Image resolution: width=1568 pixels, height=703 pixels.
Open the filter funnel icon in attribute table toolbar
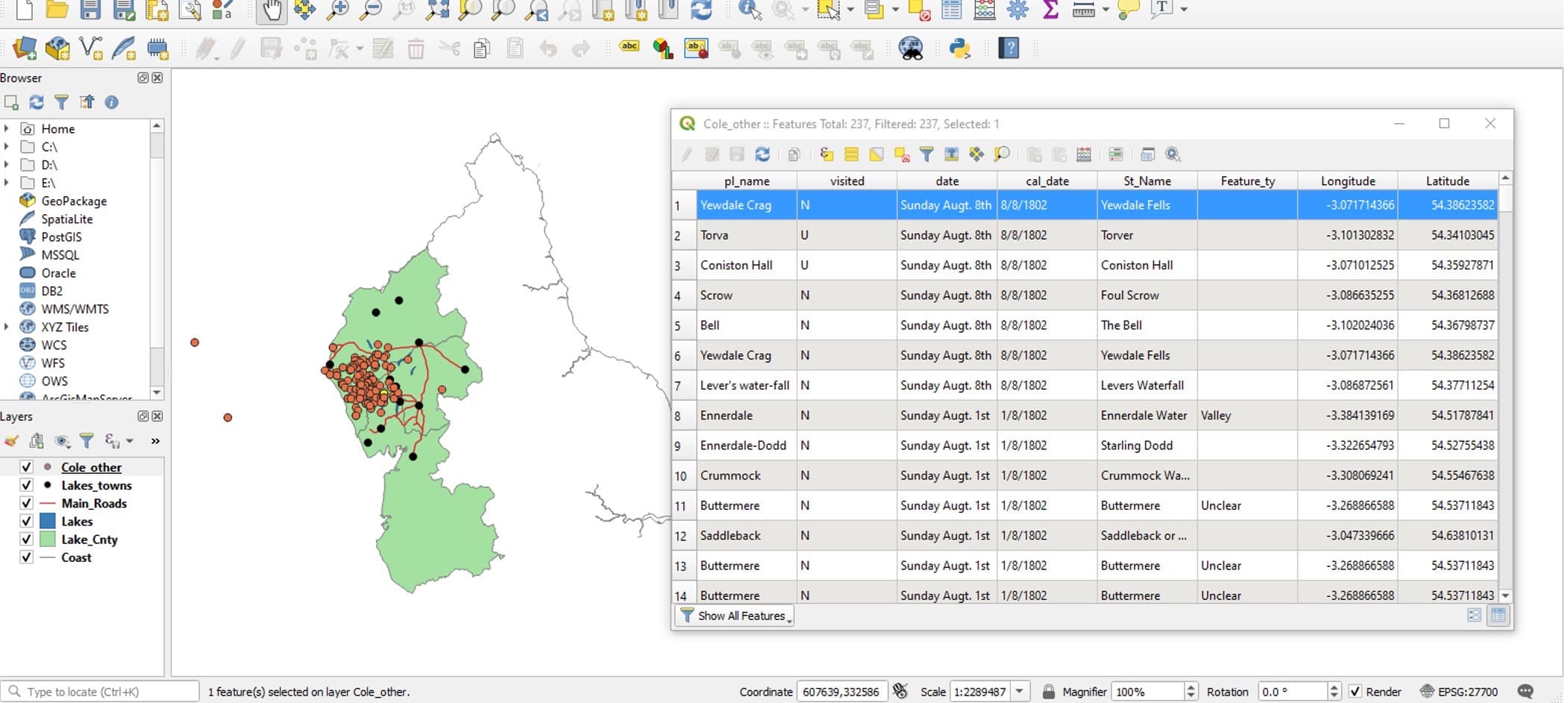pyautogui.click(x=926, y=154)
